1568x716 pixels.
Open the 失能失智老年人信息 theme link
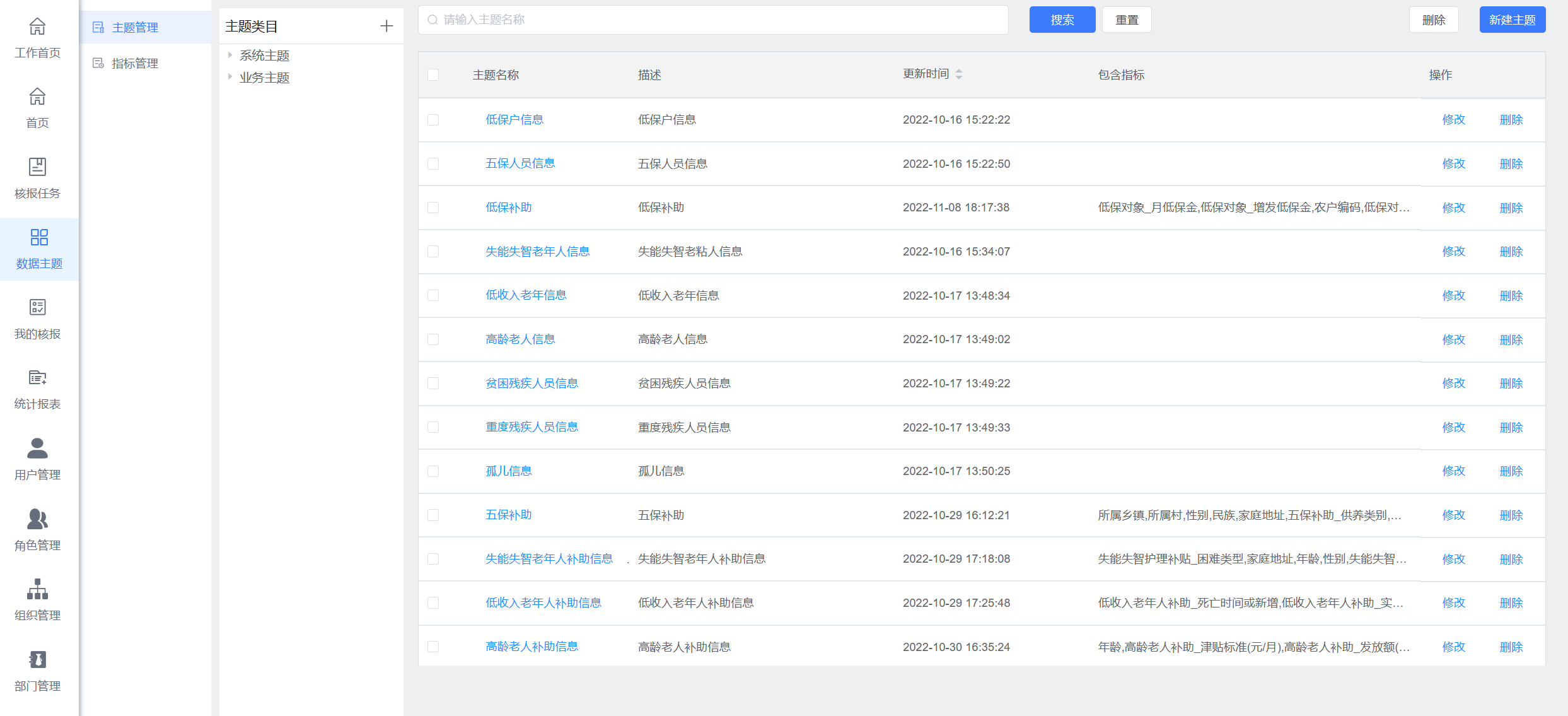coord(538,251)
